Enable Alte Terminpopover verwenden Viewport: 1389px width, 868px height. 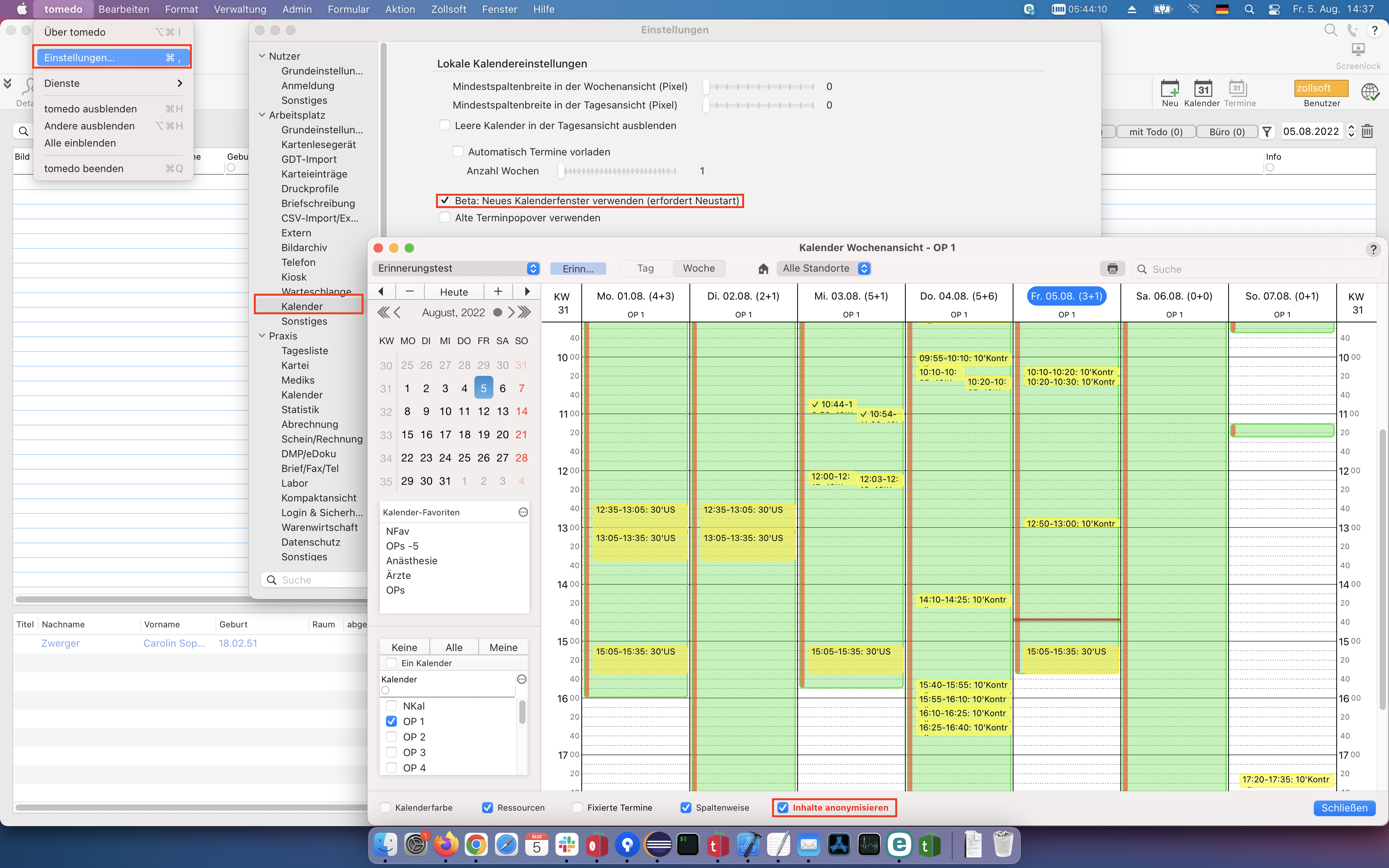pyautogui.click(x=445, y=217)
